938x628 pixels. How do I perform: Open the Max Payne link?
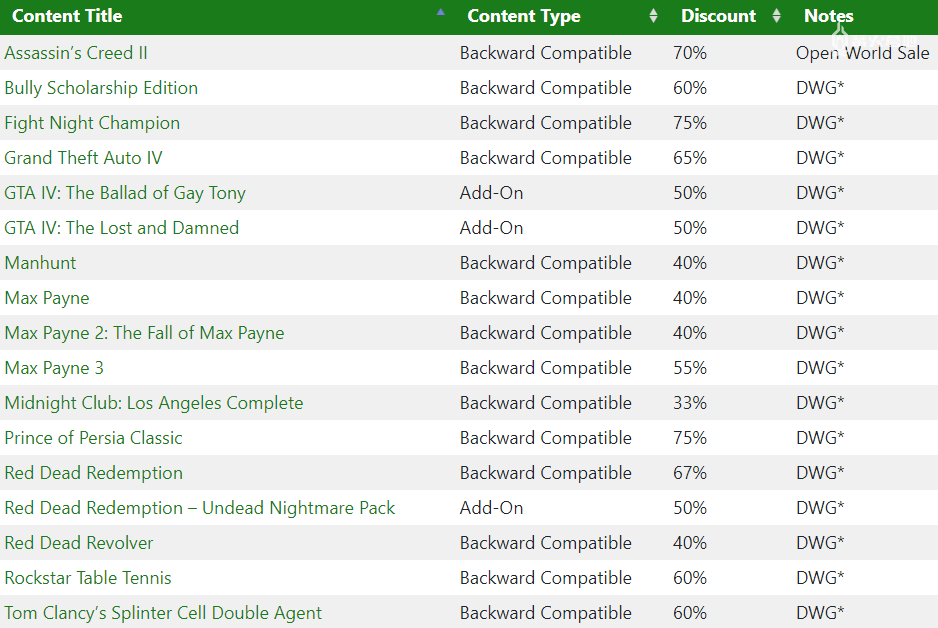coord(47,298)
